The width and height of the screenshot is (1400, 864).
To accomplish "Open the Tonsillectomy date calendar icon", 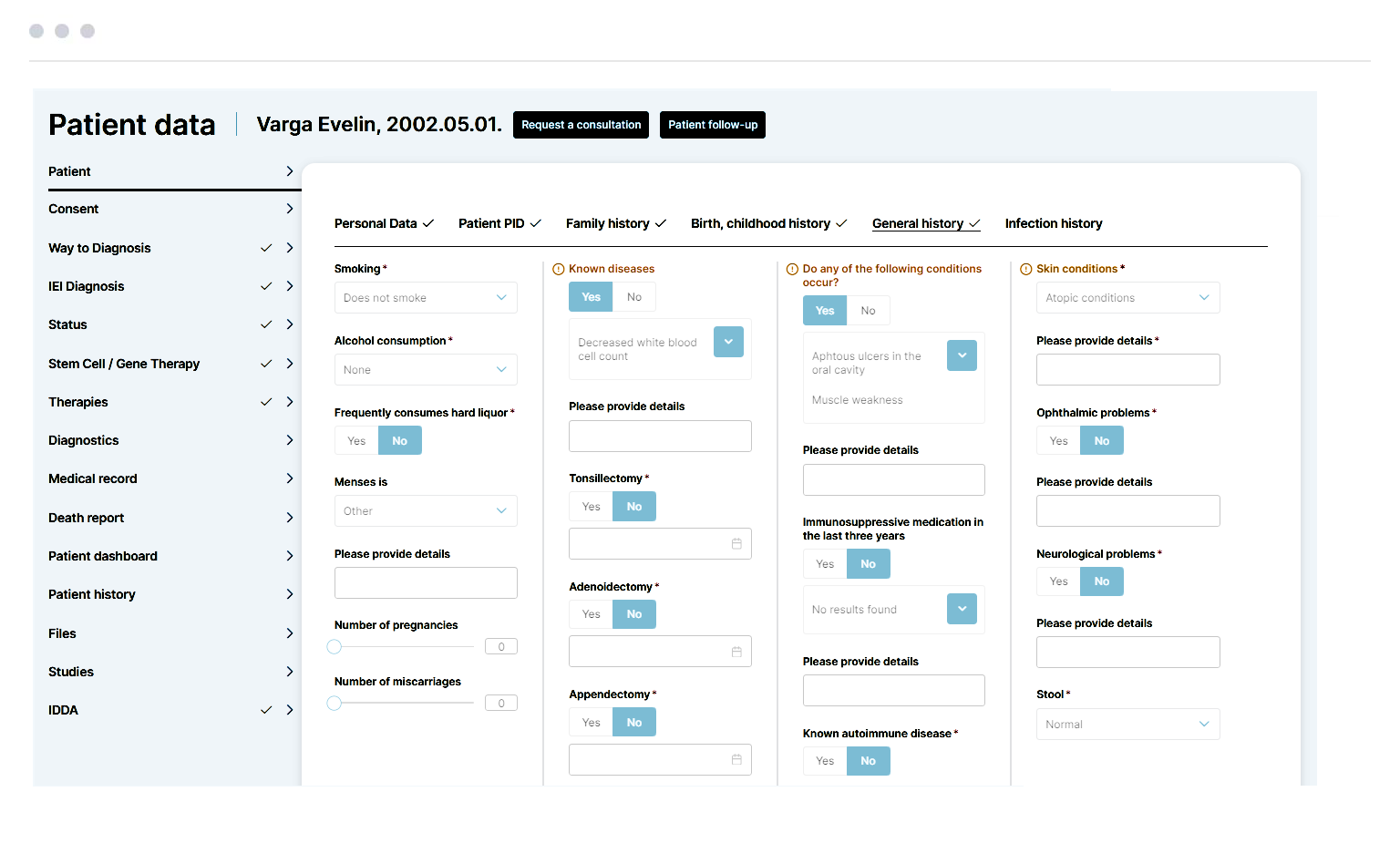I will 736,544.
